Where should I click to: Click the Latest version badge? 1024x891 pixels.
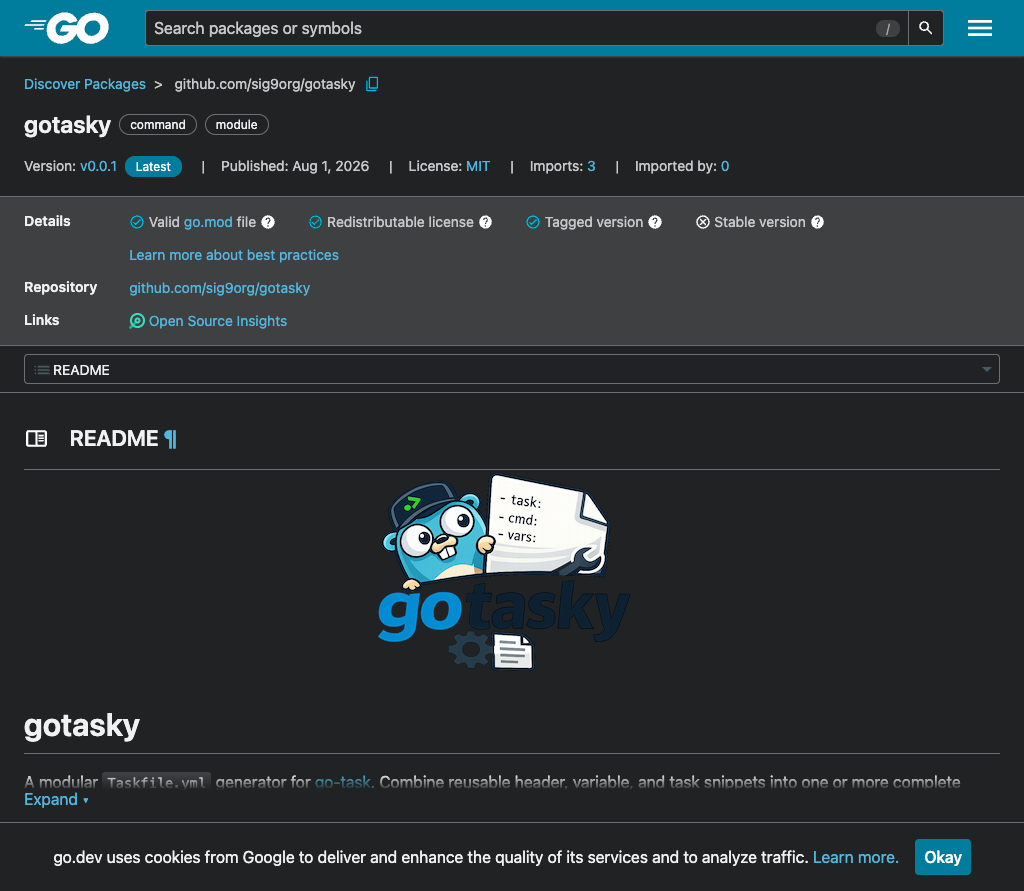click(153, 167)
